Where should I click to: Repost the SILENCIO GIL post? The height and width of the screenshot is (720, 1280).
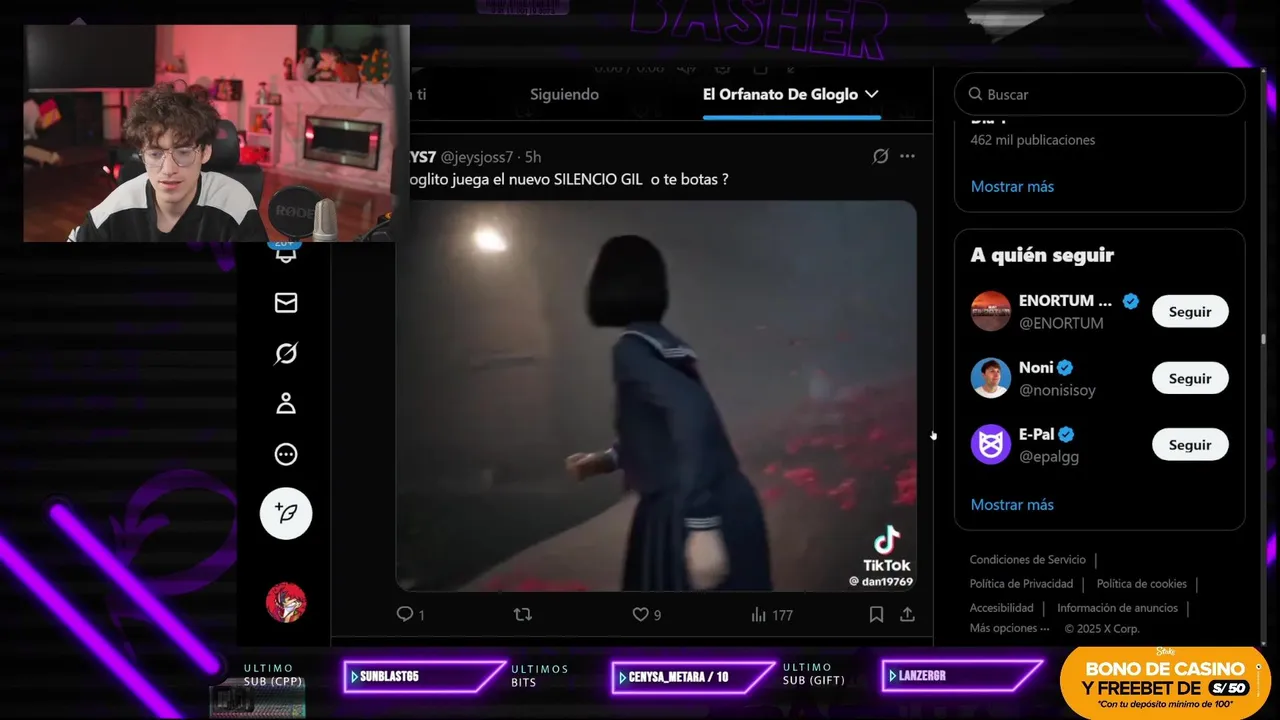pos(522,615)
